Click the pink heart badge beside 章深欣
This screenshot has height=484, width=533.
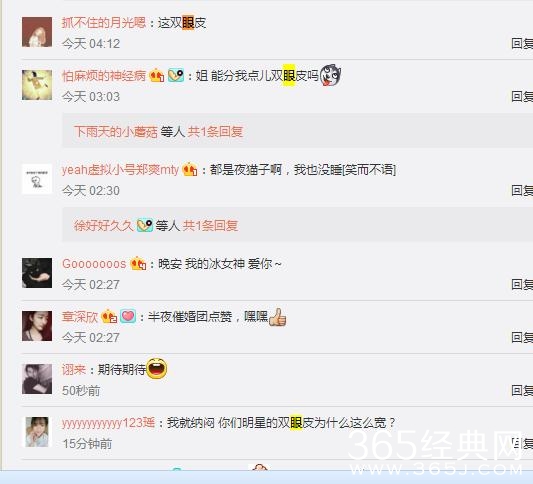(128, 316)
